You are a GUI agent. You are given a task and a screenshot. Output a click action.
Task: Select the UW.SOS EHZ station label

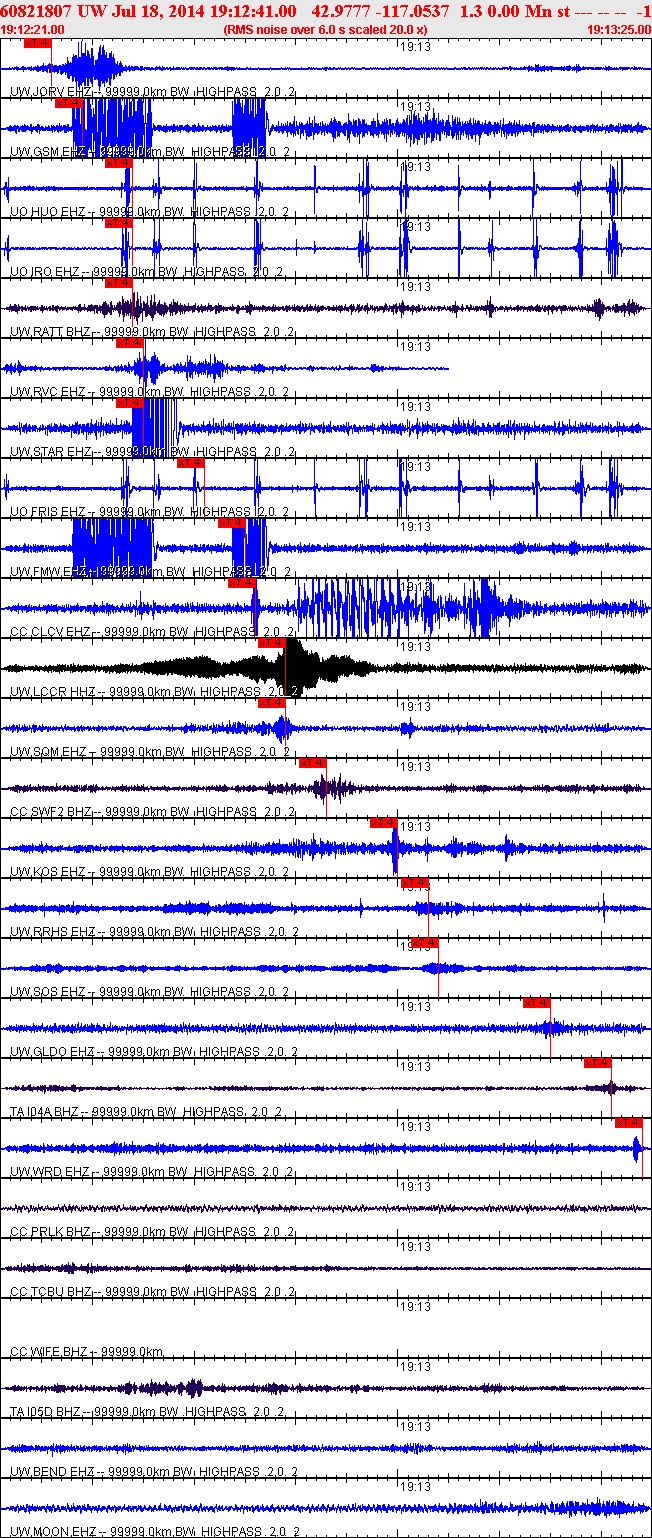(48, 991)
